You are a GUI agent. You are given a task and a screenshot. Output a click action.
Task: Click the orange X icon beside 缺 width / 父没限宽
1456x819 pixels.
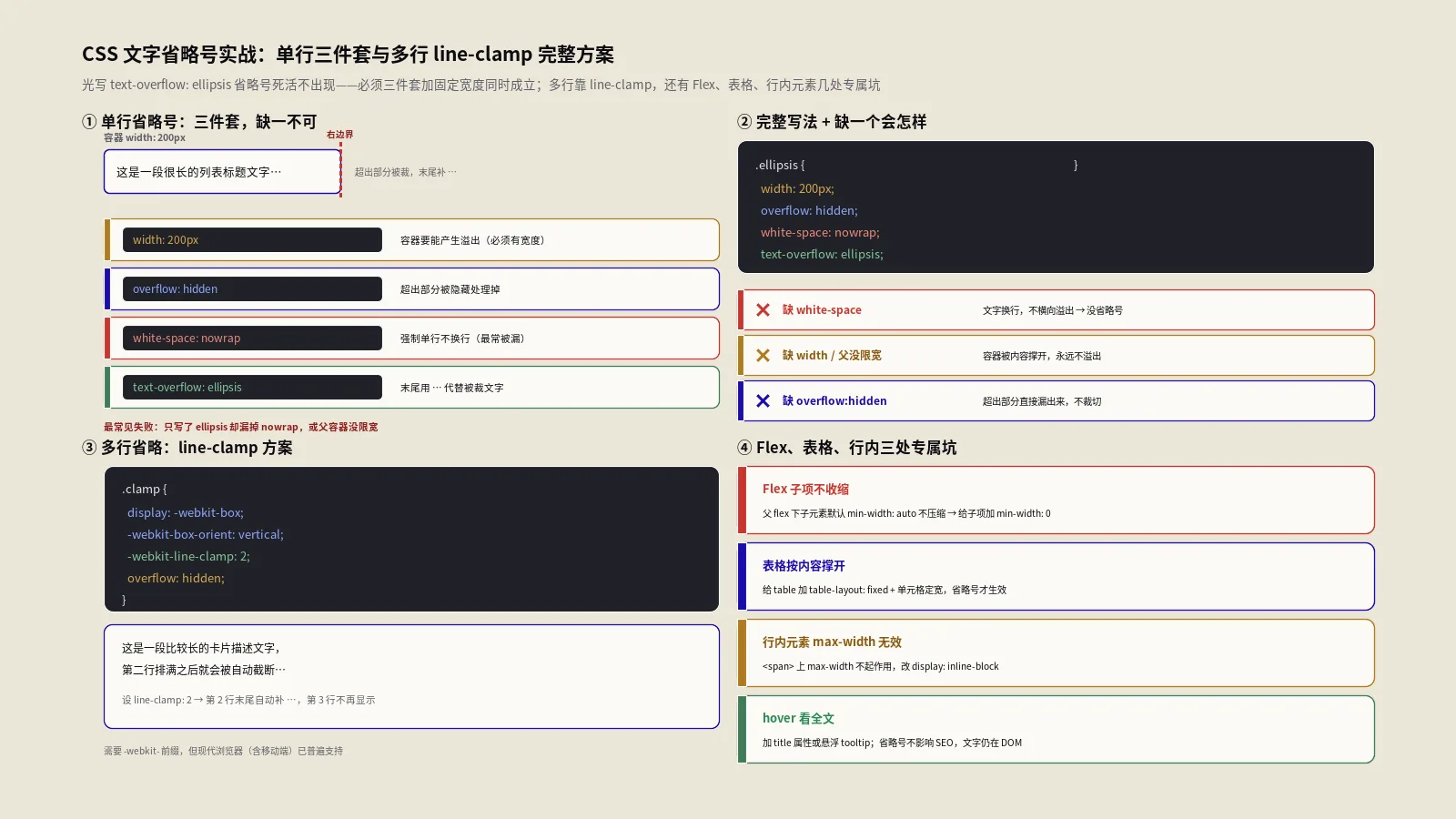tap(763, 356)
